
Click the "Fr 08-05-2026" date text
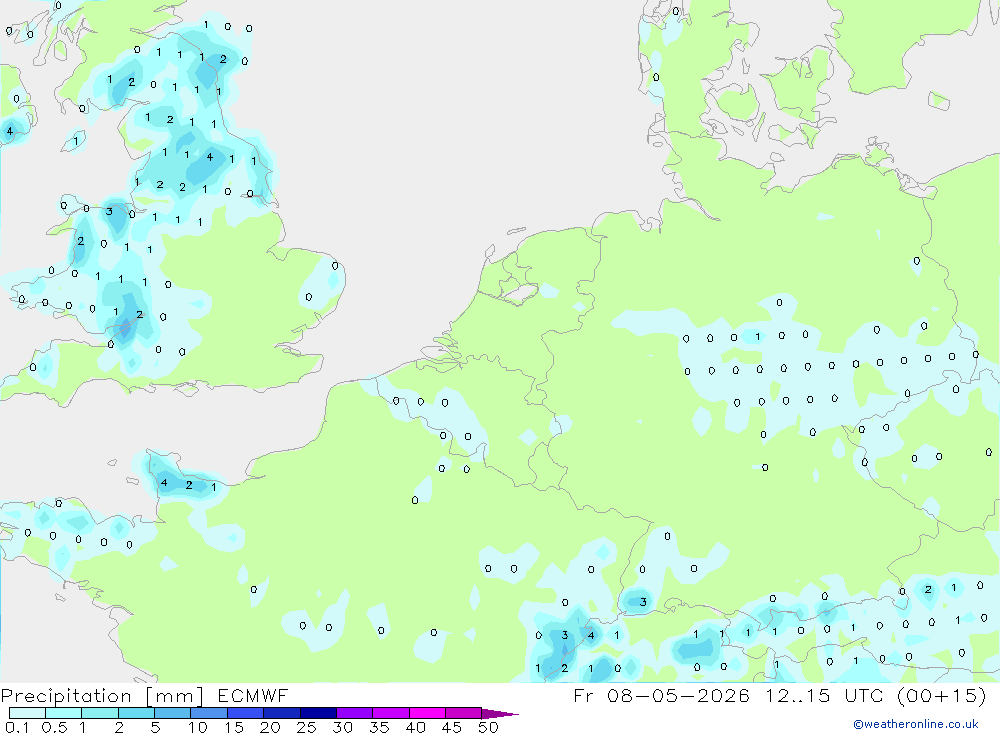[x=661, y=695]
